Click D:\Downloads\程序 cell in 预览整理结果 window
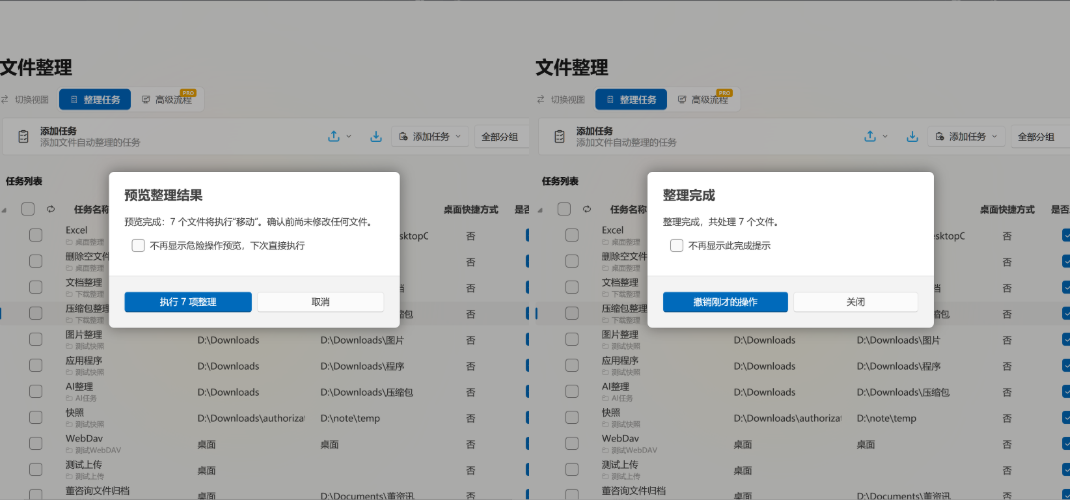The width and height of the screenshot is (1070, 500). point(362,366)
